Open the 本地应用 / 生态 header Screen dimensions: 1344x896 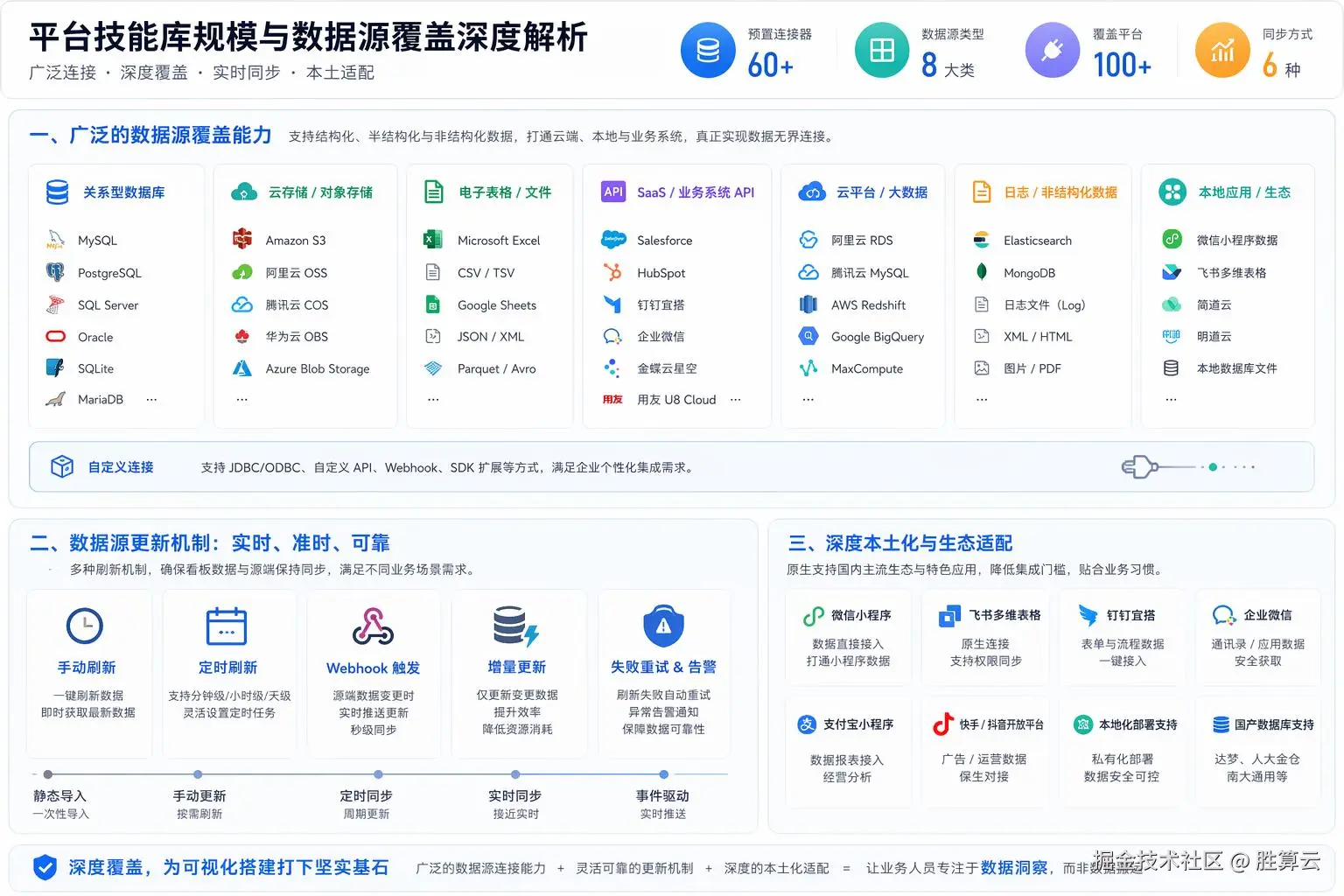click(x=1244, y=192)
